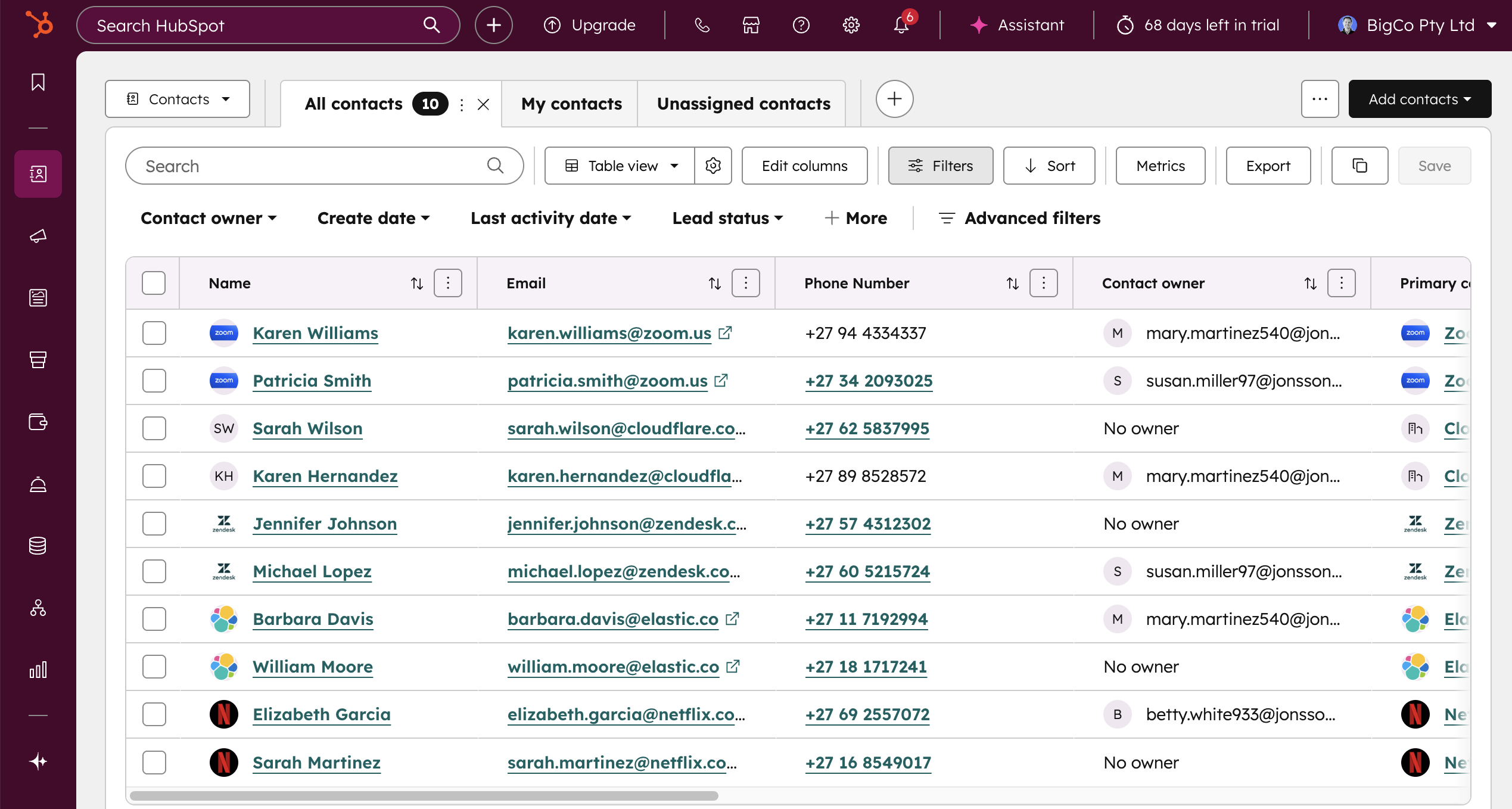
Task: Click the help question mark icon
Action: [801, 25]
